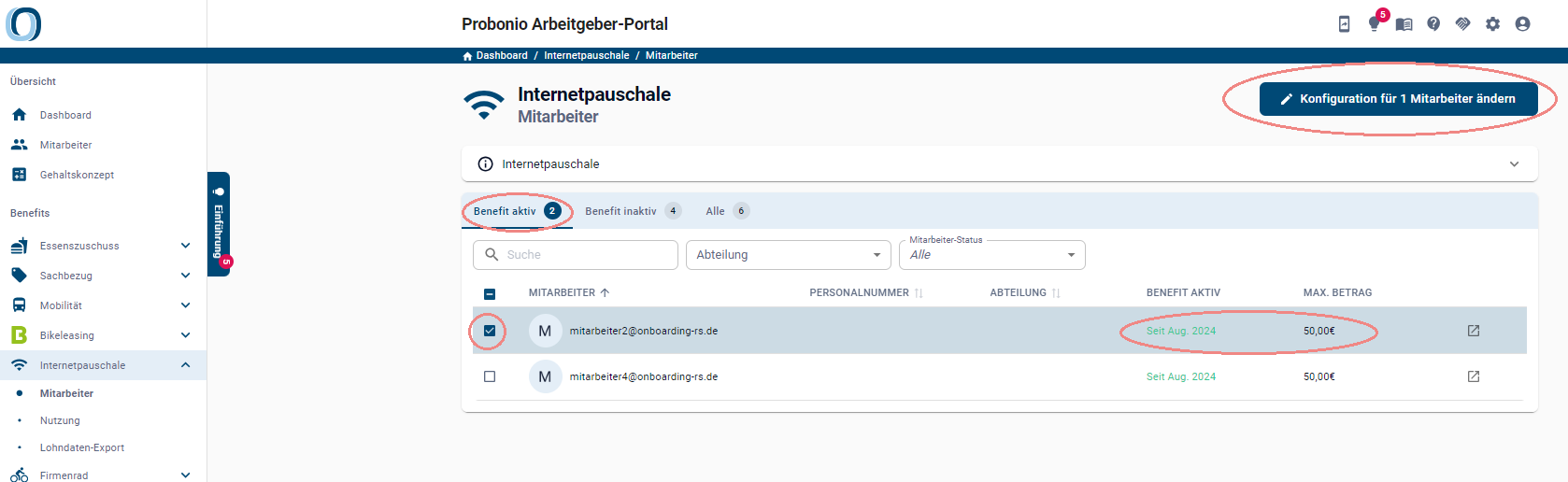Click the Sachbezug tag icon

pyautogui.click(x=20, y=276)
